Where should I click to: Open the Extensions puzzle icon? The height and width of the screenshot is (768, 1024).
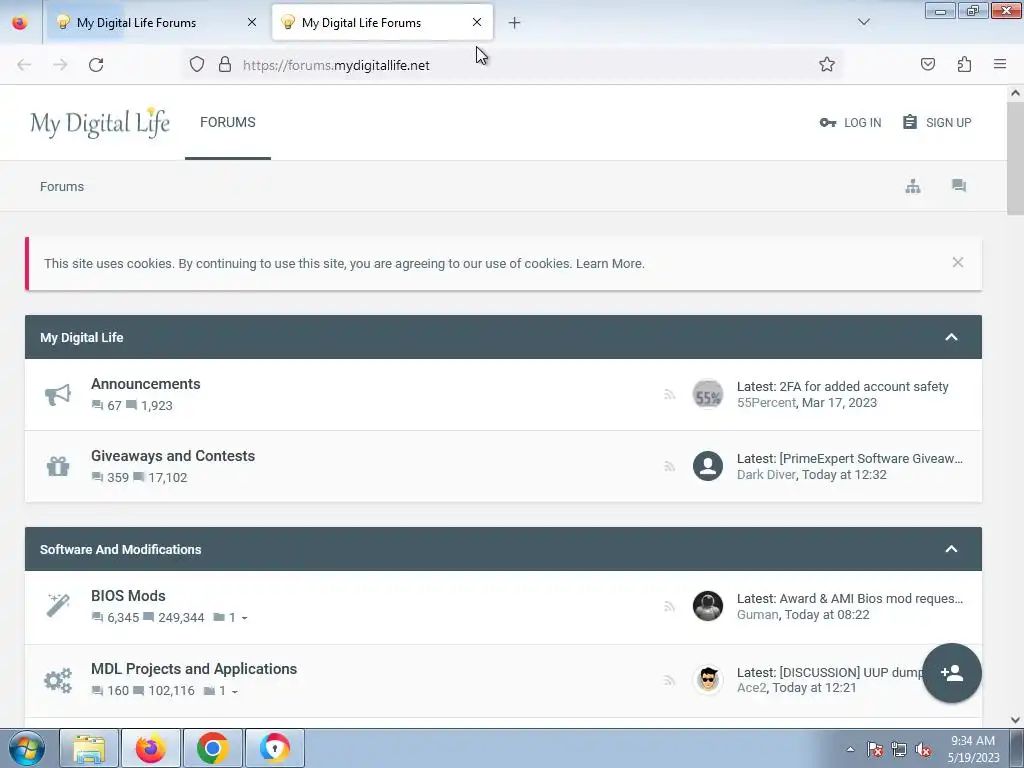click(x=964, y=64)
